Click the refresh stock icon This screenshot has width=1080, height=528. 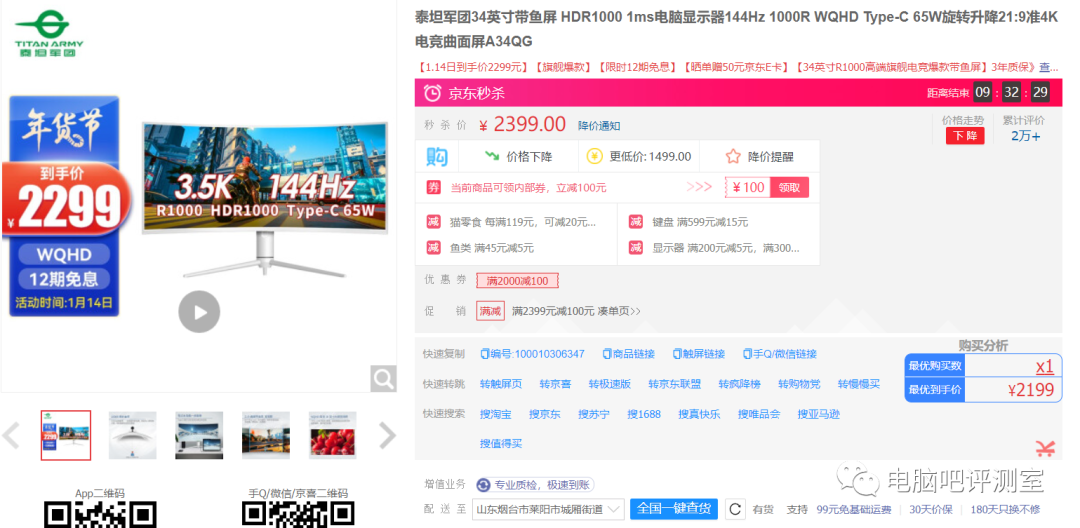pyautogui.click(x=736, y=509)
